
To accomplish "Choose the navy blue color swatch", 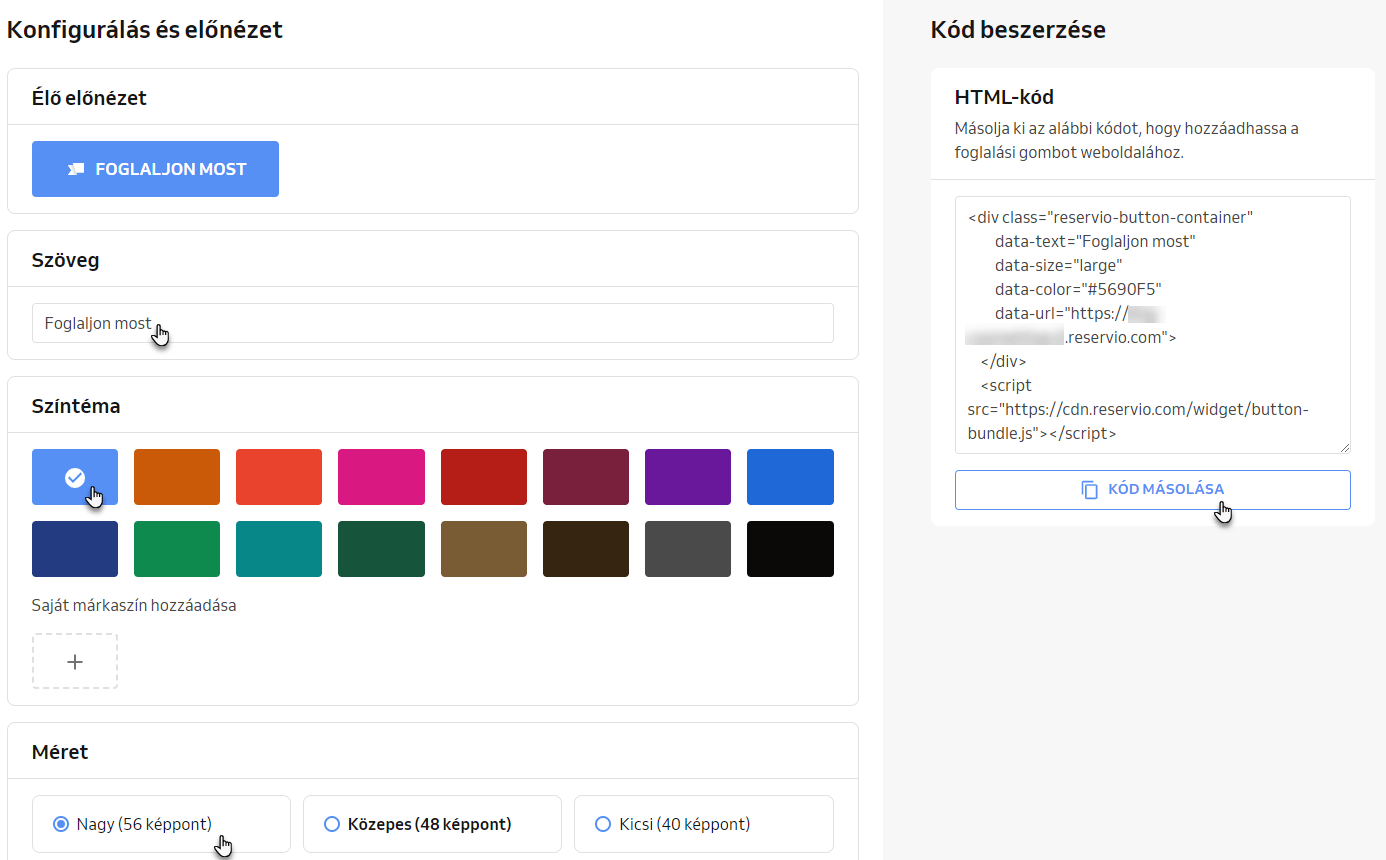I will (75, 549).
